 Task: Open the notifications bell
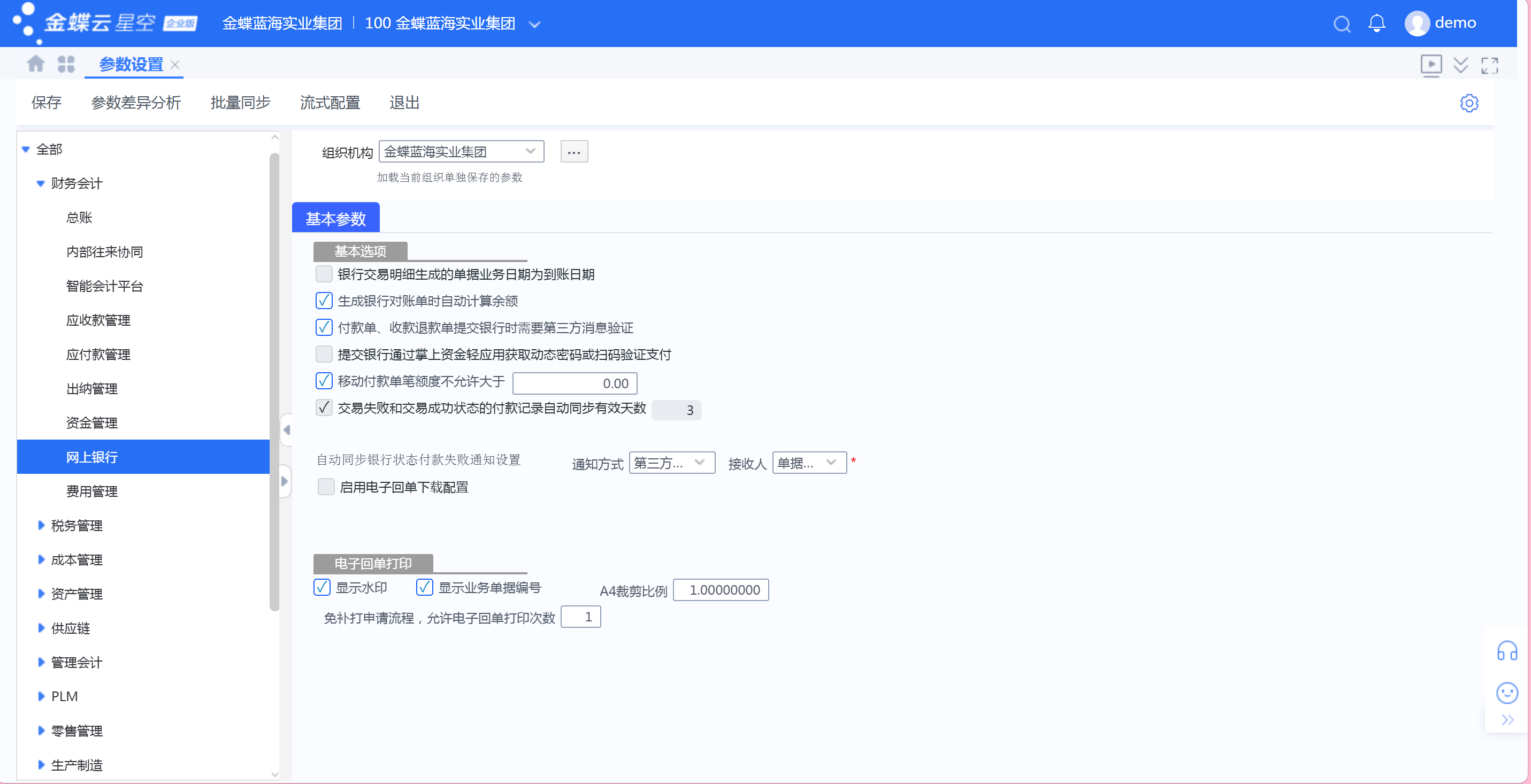click(x=1376, y=23)
